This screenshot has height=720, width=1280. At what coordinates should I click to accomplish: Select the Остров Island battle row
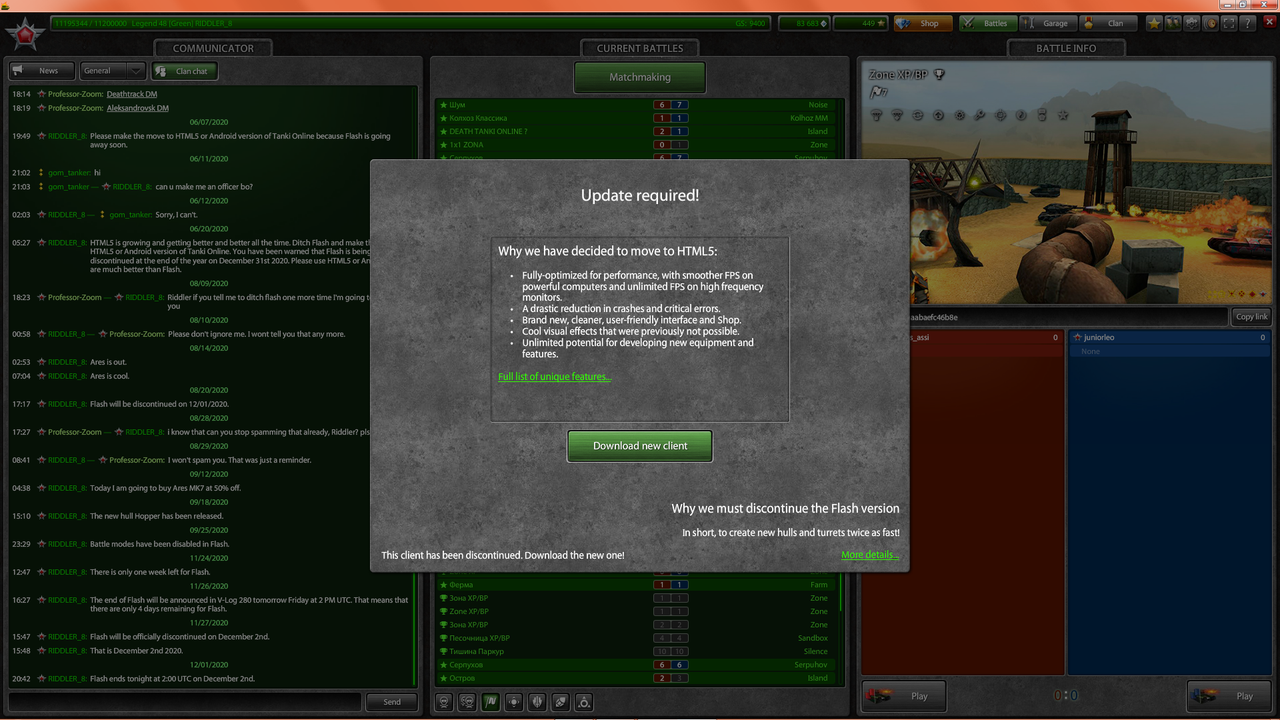point(635,678)
